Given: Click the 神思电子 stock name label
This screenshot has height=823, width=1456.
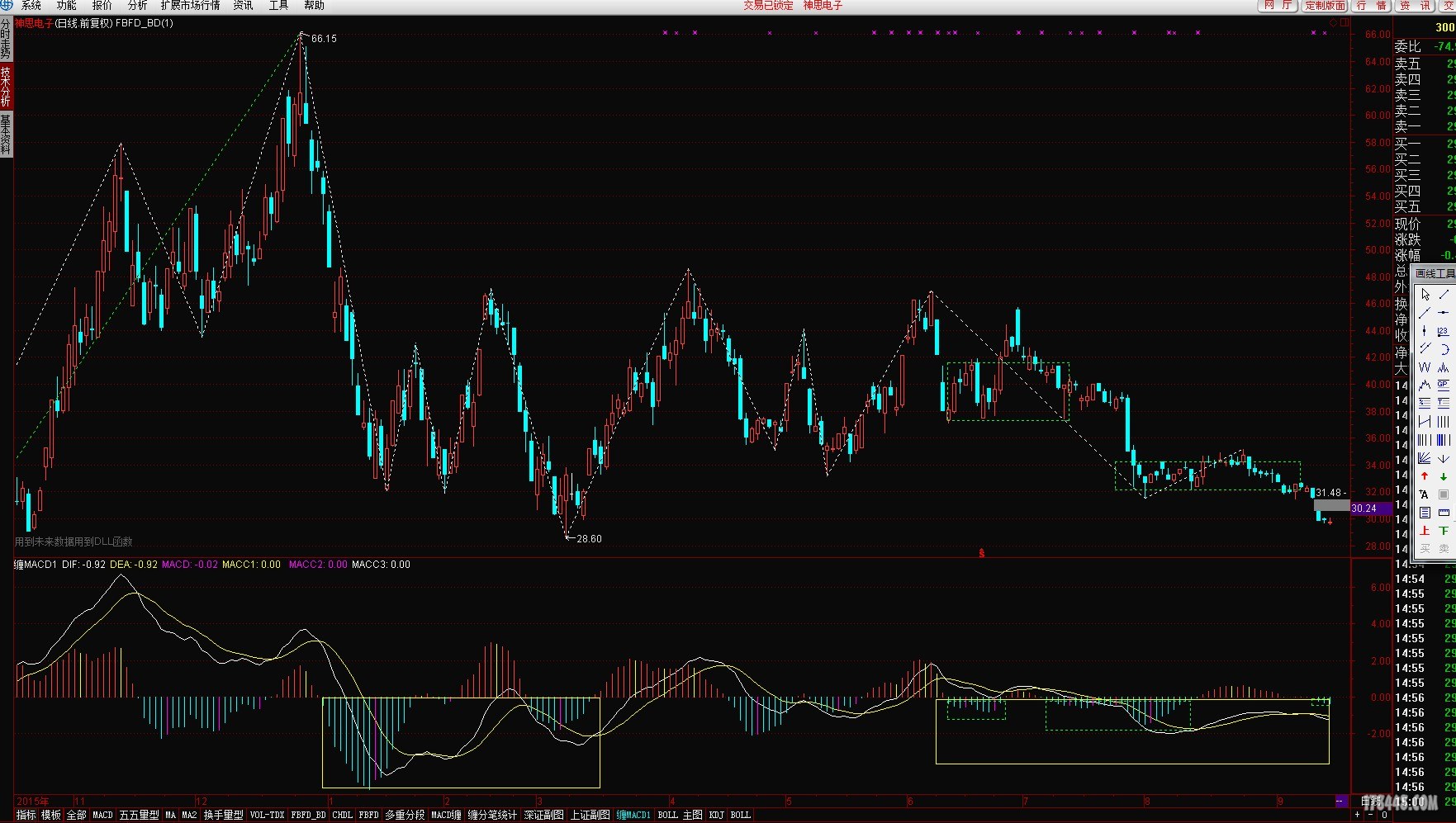Looking at the screenshot, I should 34,23.
